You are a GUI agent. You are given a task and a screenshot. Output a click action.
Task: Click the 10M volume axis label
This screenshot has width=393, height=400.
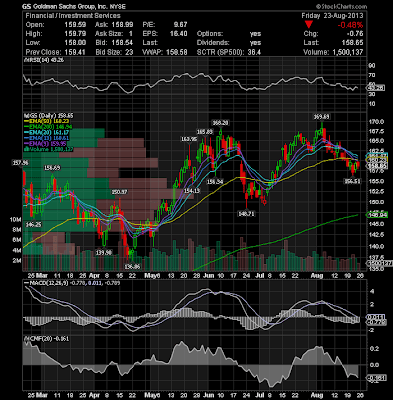pos(16,220)
